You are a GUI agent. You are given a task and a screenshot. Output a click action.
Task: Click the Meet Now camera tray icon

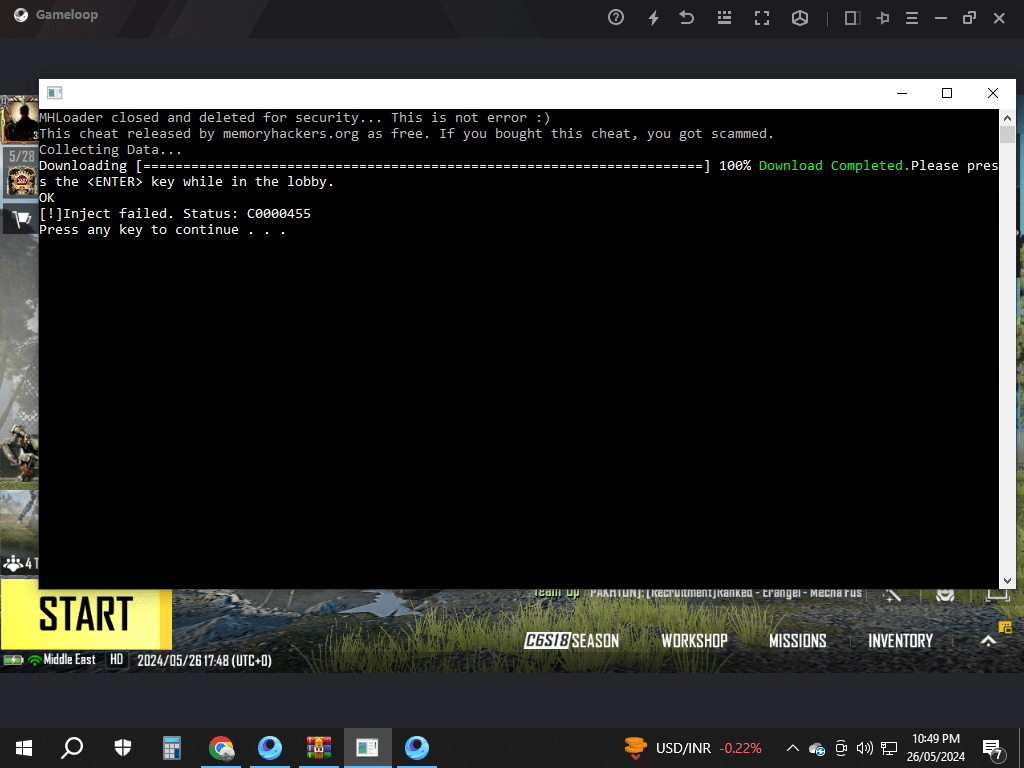[841, 748]
